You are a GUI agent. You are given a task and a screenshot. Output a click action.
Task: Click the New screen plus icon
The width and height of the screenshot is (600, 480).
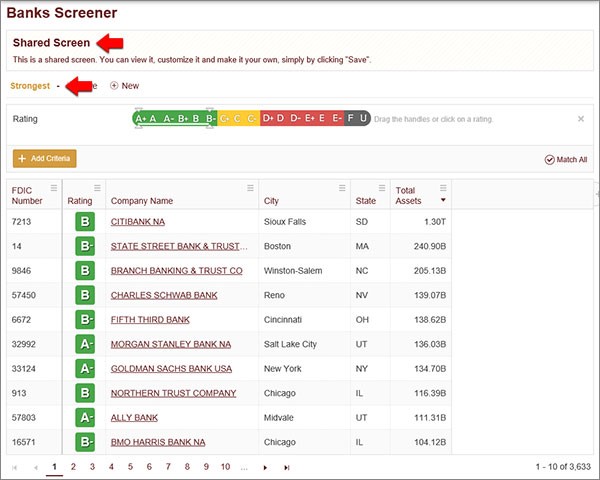(x=114, y=86)
